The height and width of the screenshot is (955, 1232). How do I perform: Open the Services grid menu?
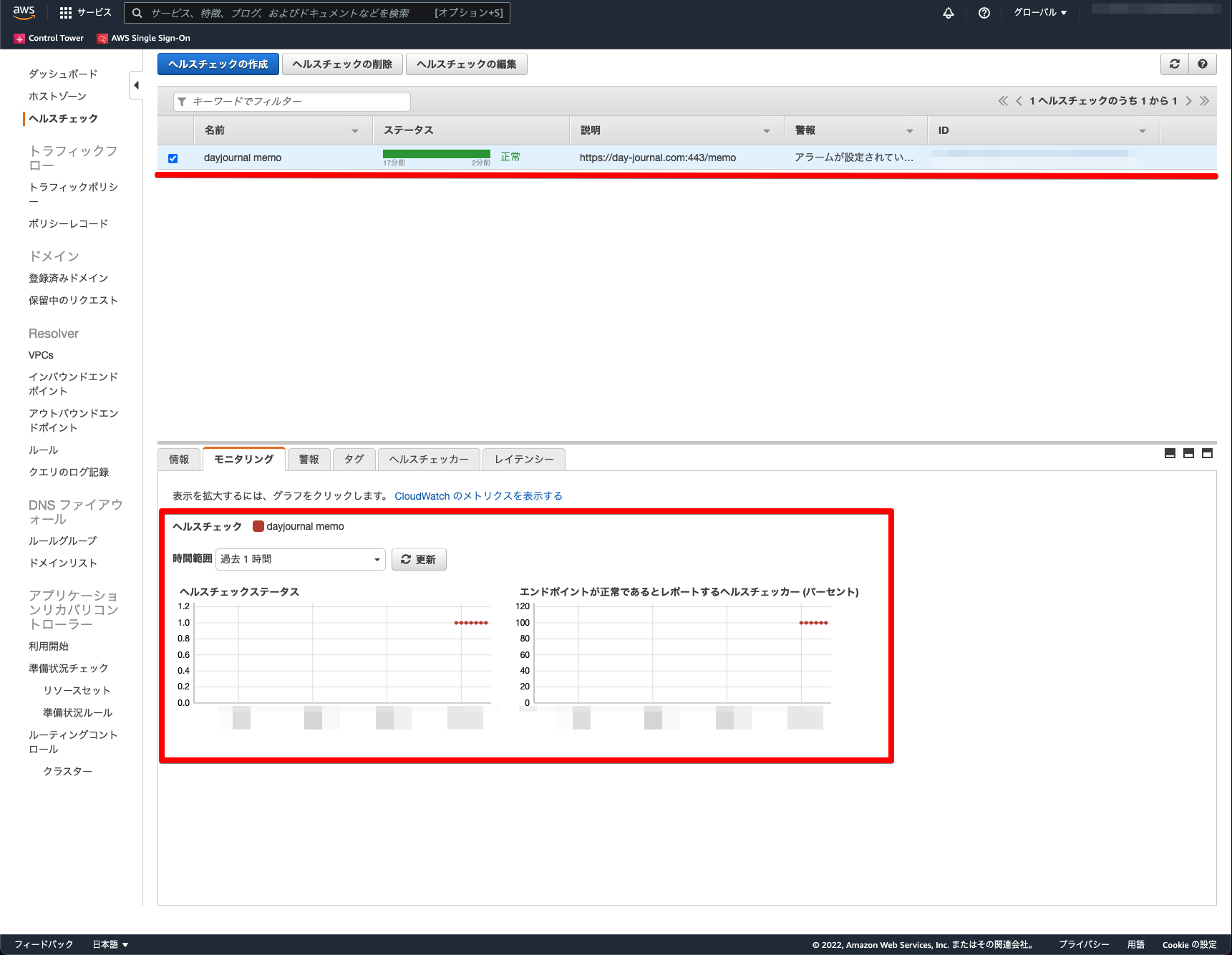pos(85,13)
